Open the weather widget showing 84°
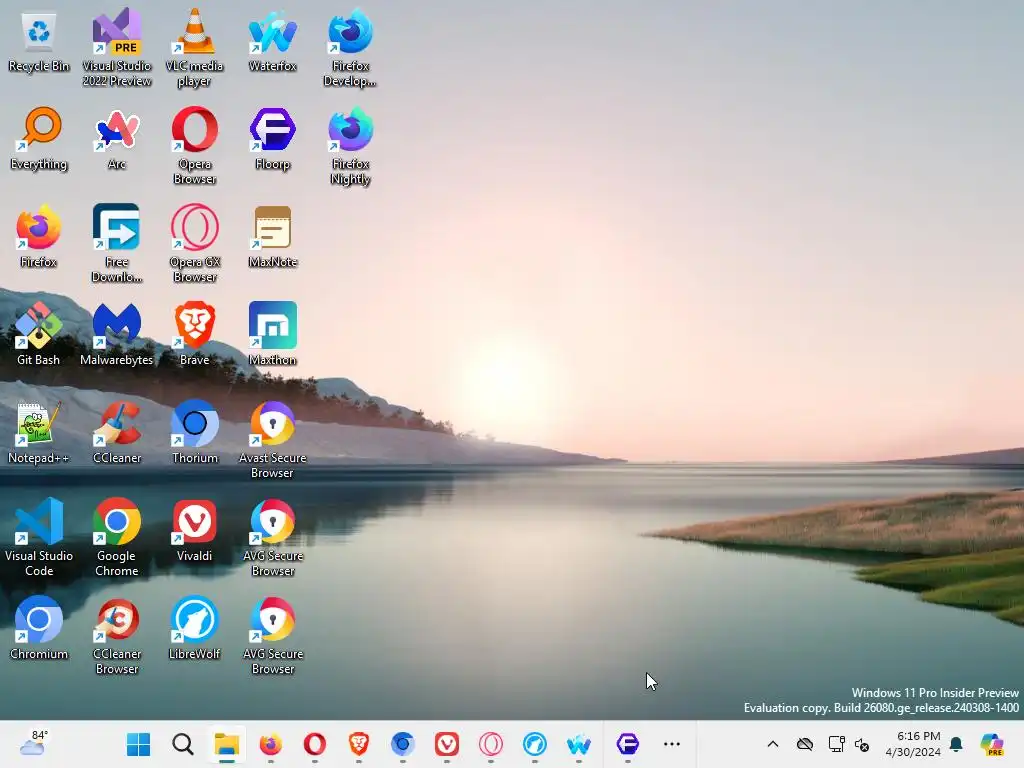Viewport: 1024px width, 768px height. (x=33, y=743)
